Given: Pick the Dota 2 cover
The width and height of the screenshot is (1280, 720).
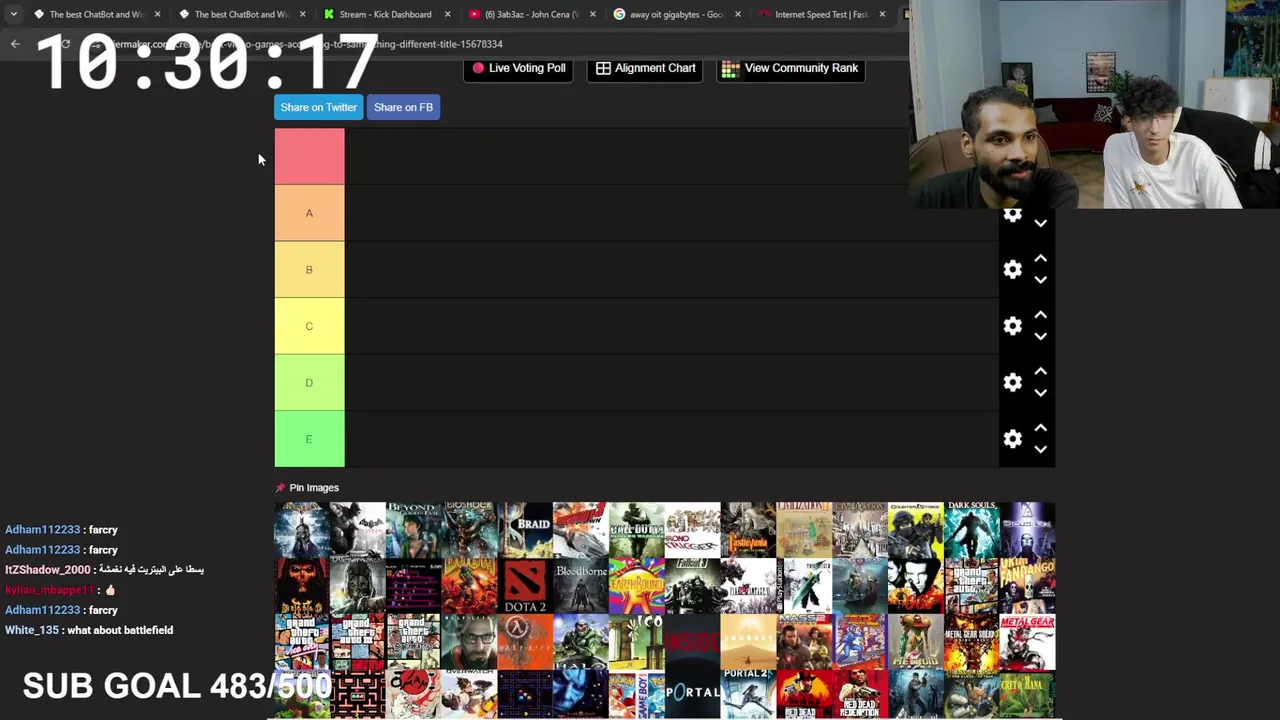Looking at the screenshot, I should tap(525, 586).
